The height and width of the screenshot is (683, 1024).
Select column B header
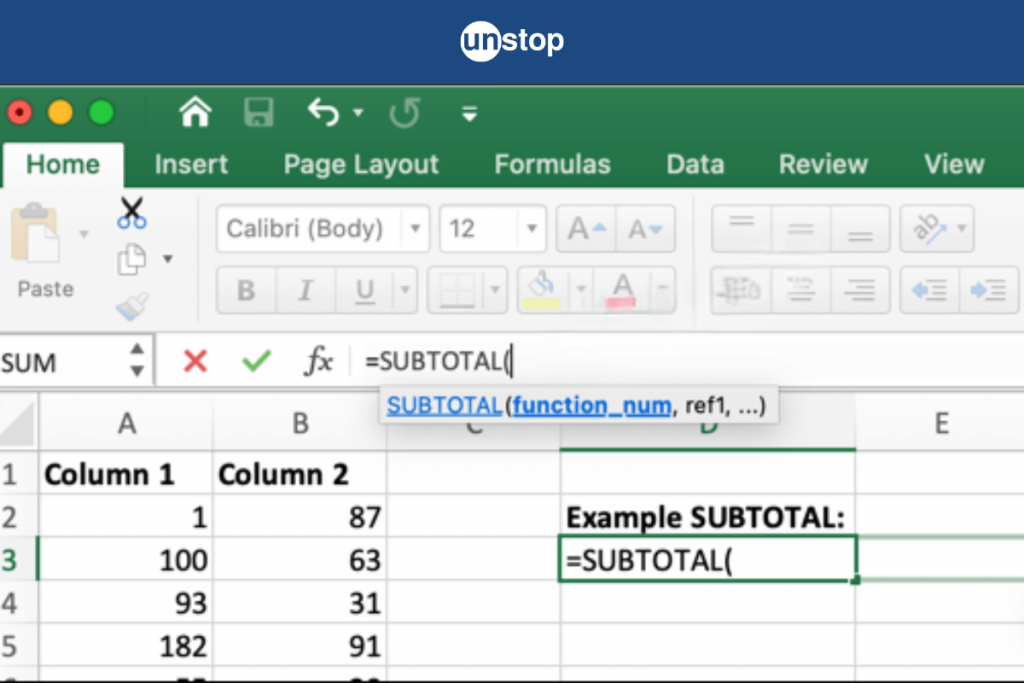(x=300, y=424)
